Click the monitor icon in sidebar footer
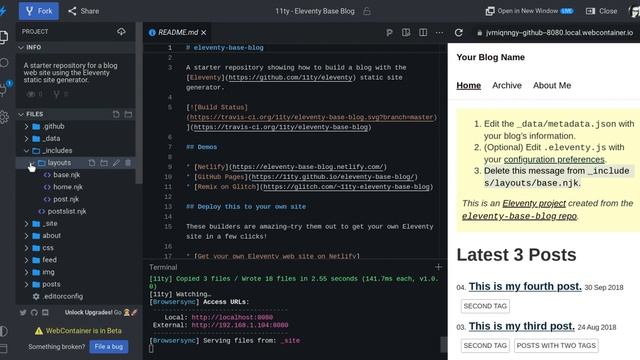 coord(45,313)
